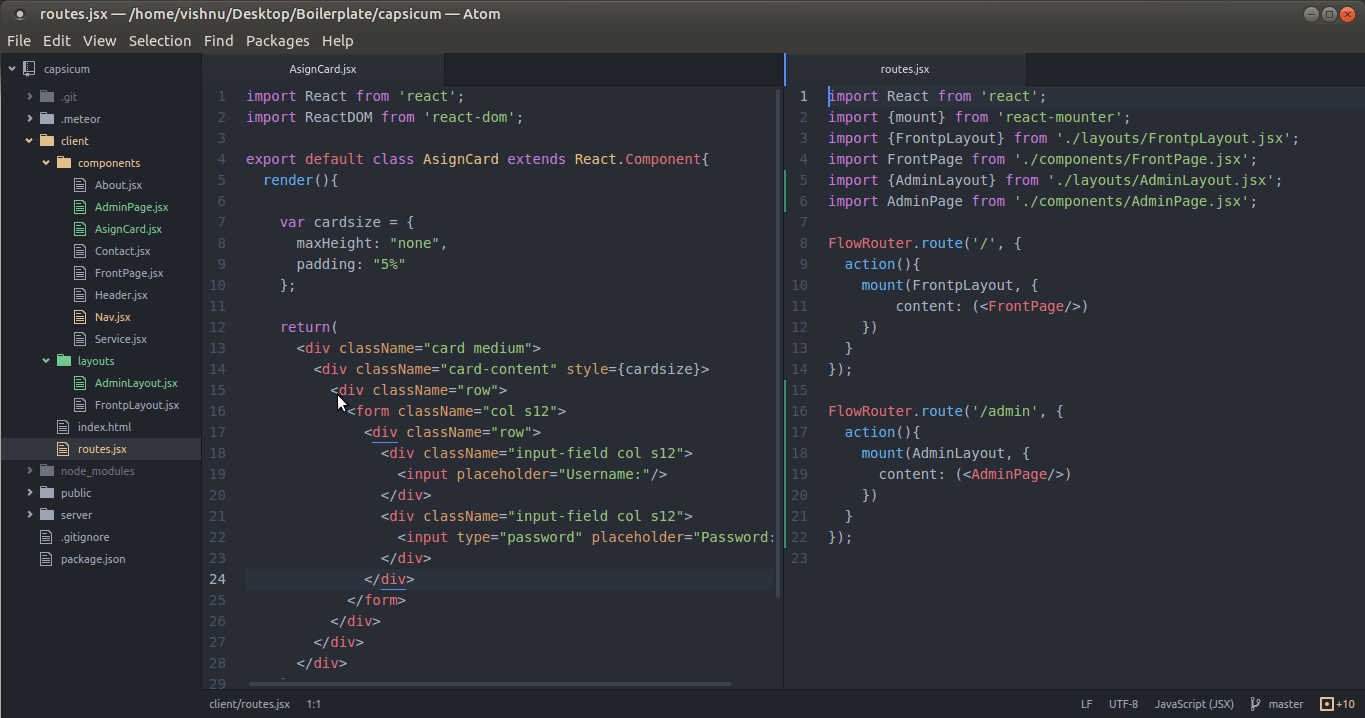Click the .gitignore file icon
Viewport: 1365px width, 718px height.
point(47,537)
